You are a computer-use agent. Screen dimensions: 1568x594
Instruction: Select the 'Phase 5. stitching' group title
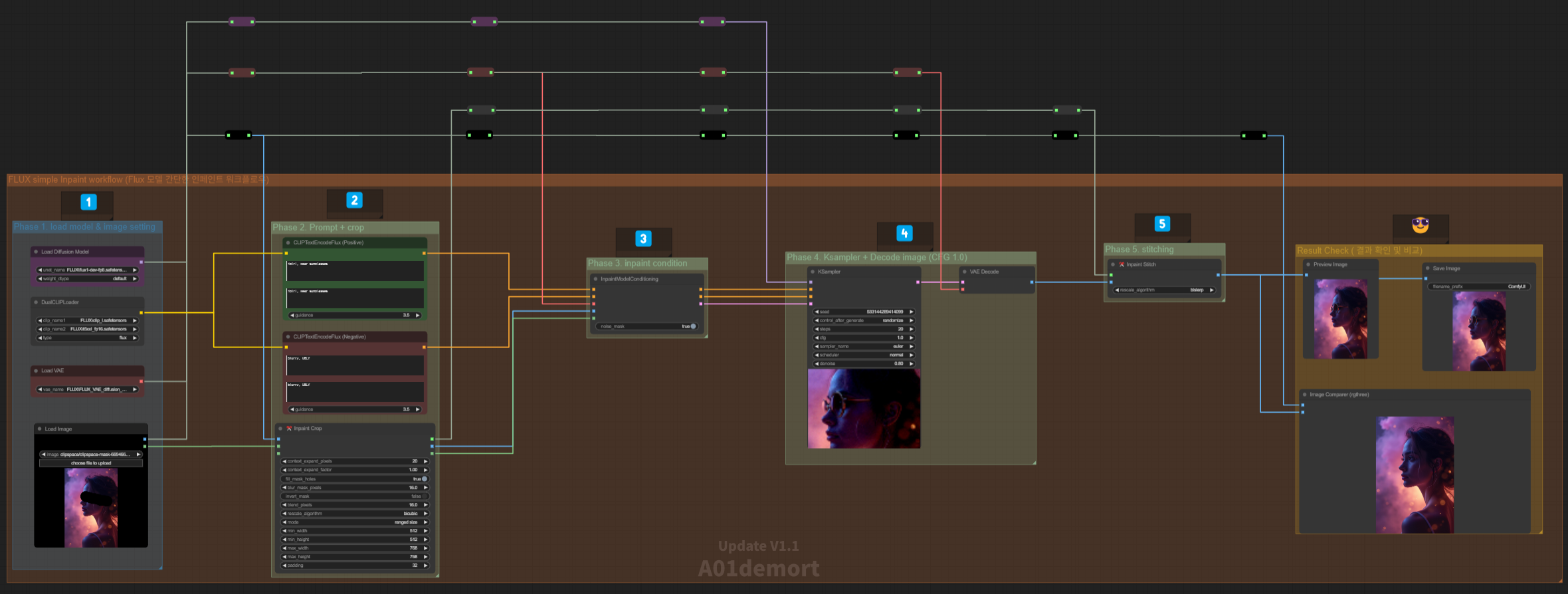[x=1139, y=249]
